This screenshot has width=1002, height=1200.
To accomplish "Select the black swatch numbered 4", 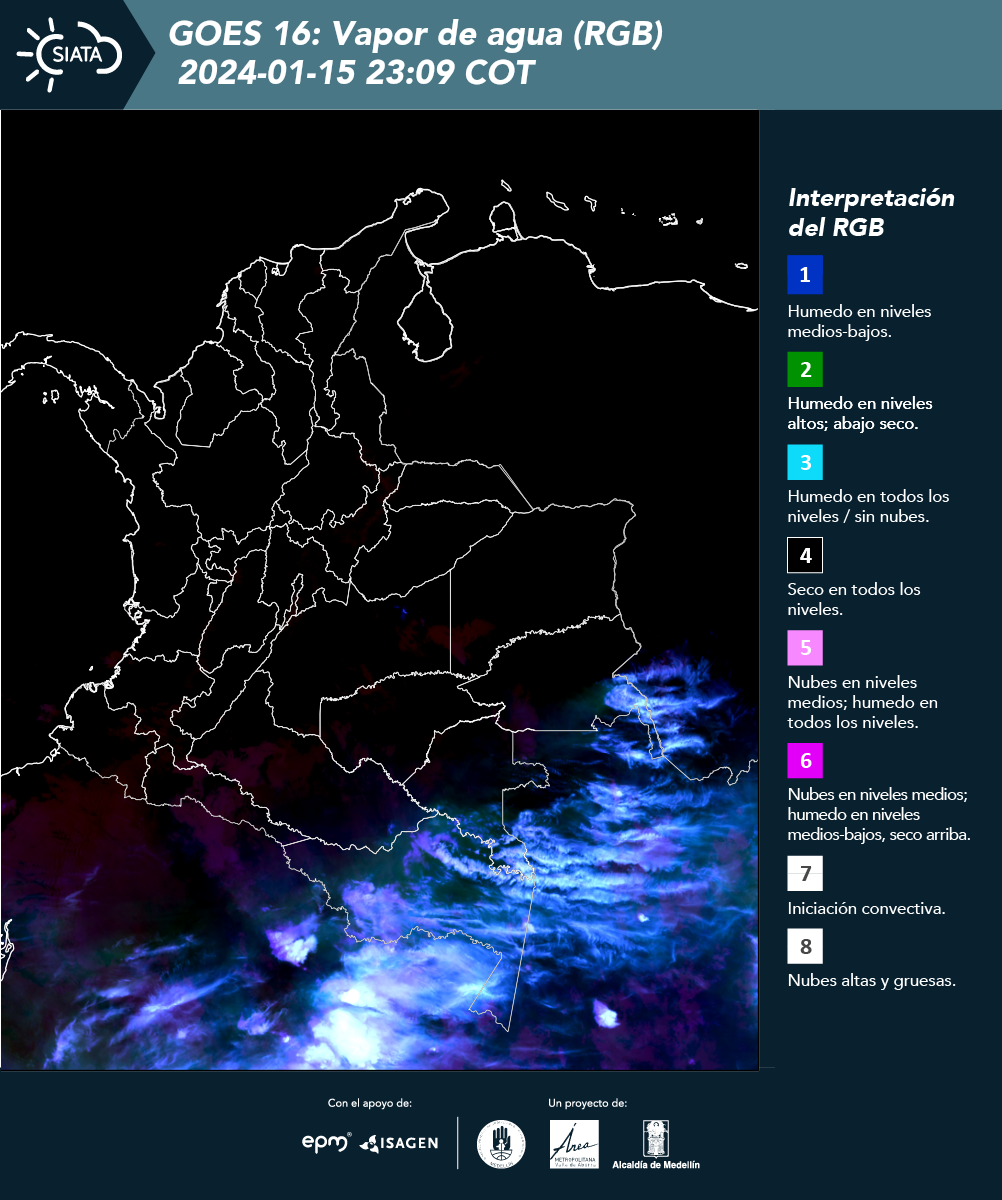I will tap(805, 555).
